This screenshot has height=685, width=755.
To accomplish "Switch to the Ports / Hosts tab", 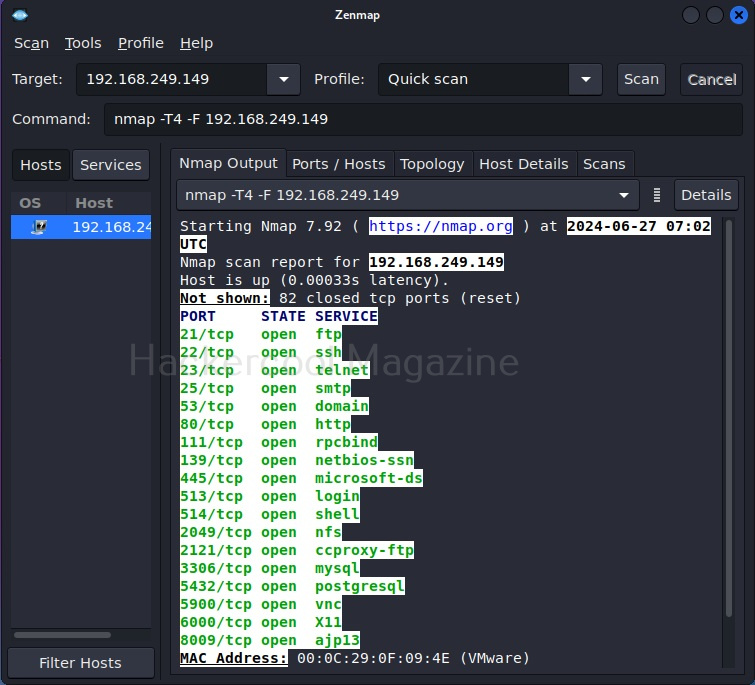I will (339, 164).
